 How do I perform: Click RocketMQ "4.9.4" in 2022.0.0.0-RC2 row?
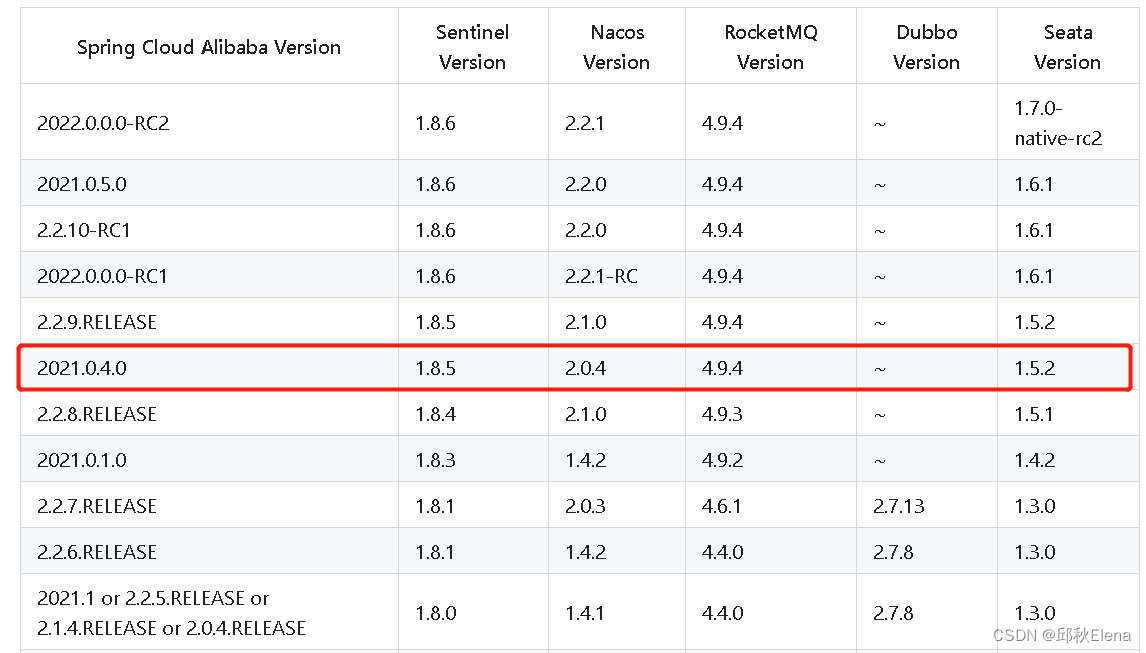(722, 123)
